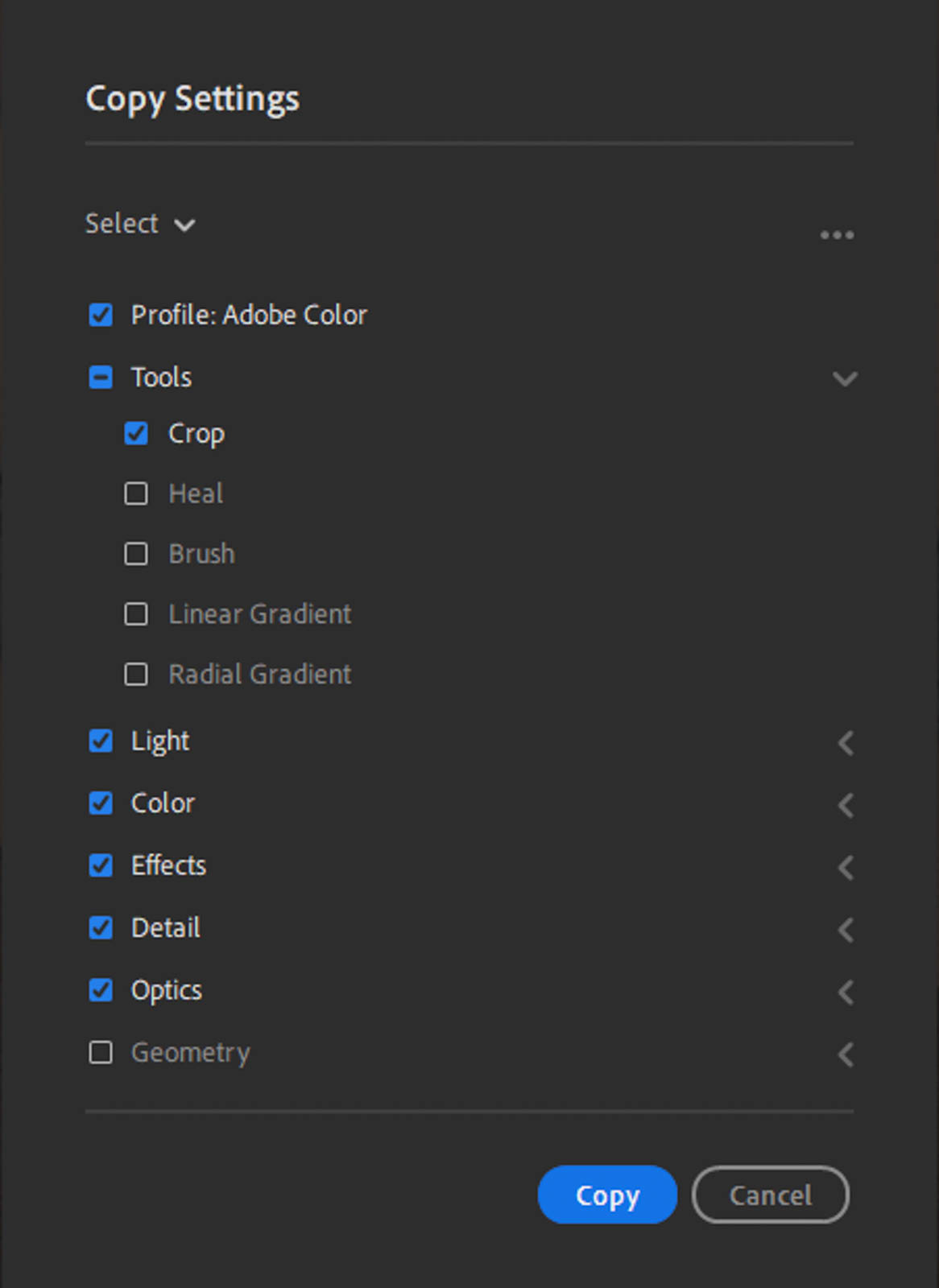Expand the Detail section arrow
939x1288 pixels.
pos(845,930)
